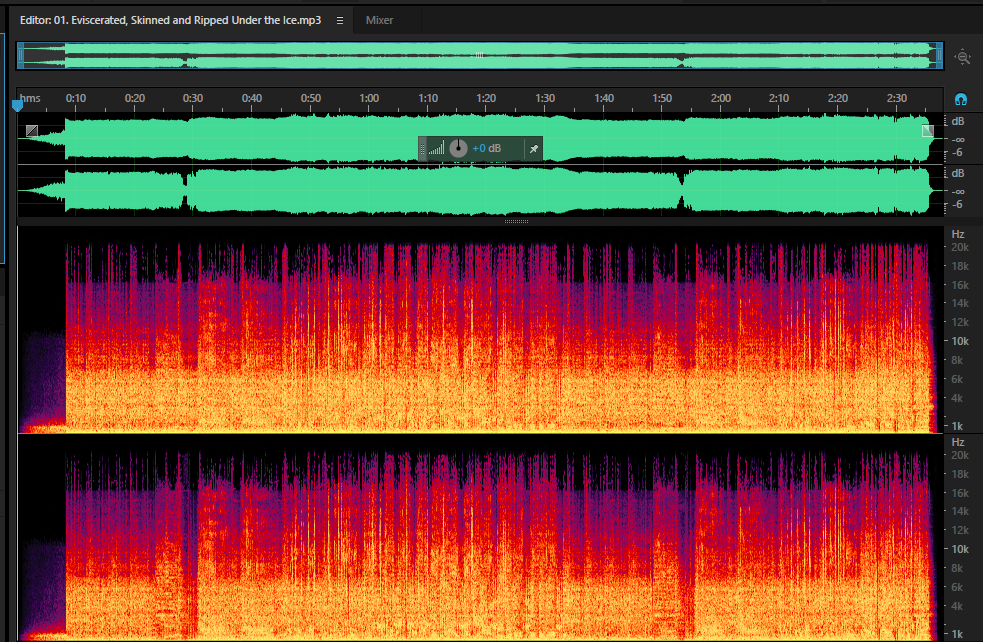983x642 pixels.
Task: Click the 0:30 mark on the time ruler
Action: click(x=193, y=98)
